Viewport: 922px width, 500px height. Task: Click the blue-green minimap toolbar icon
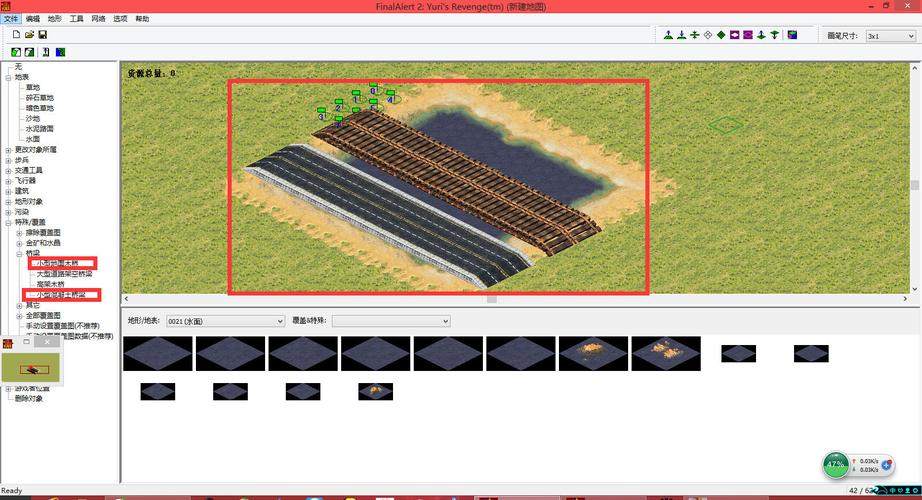click(x=61, y=52)
